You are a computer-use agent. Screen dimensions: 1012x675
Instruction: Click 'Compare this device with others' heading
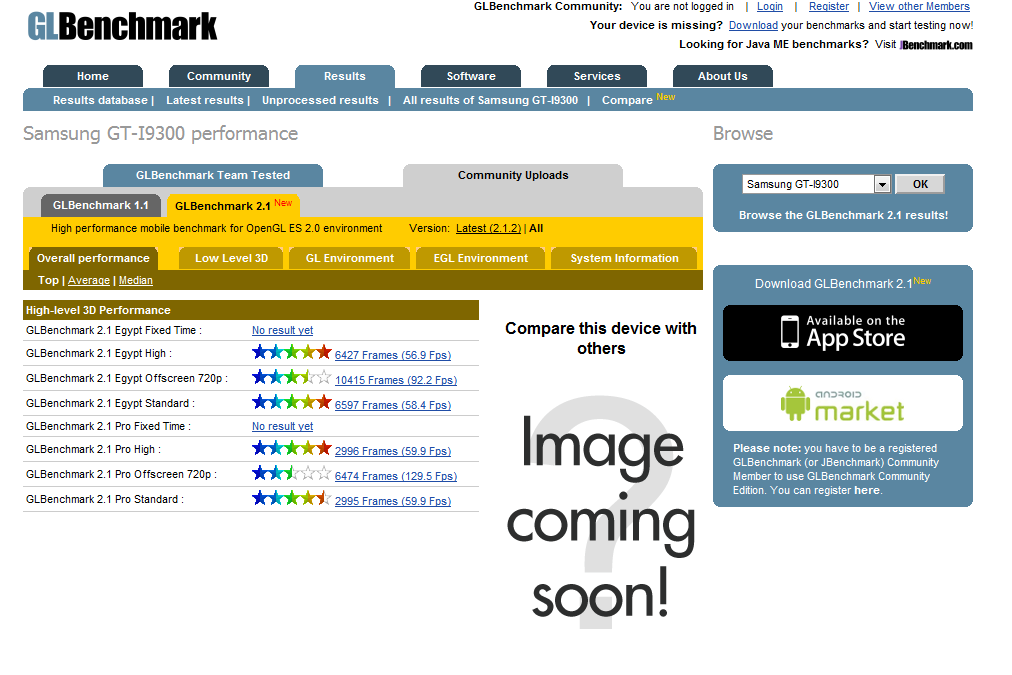click(601, 338)
